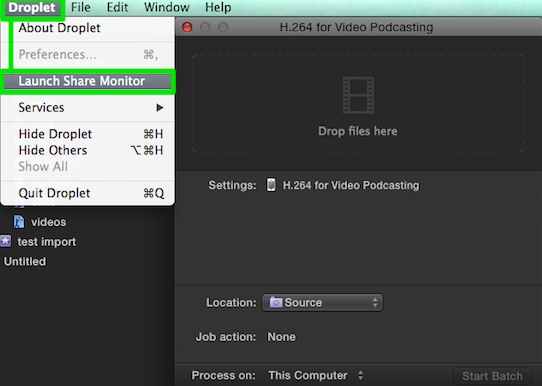Viewport: 542px width, 386px height.
Task: Close the H.264 for Video Podcasting window
Action: pyautogui.click(x=187, y=27)
